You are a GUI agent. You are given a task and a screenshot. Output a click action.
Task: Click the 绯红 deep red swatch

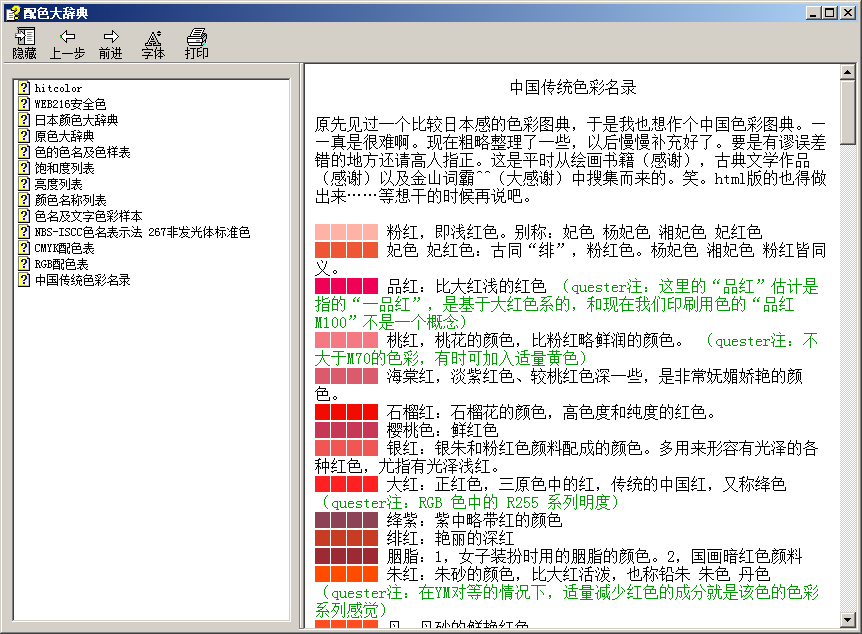point(346,538)
